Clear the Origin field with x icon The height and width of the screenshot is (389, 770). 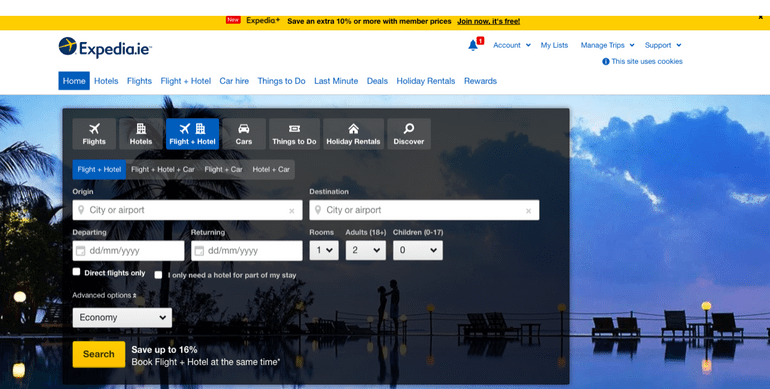coord(292,211)
